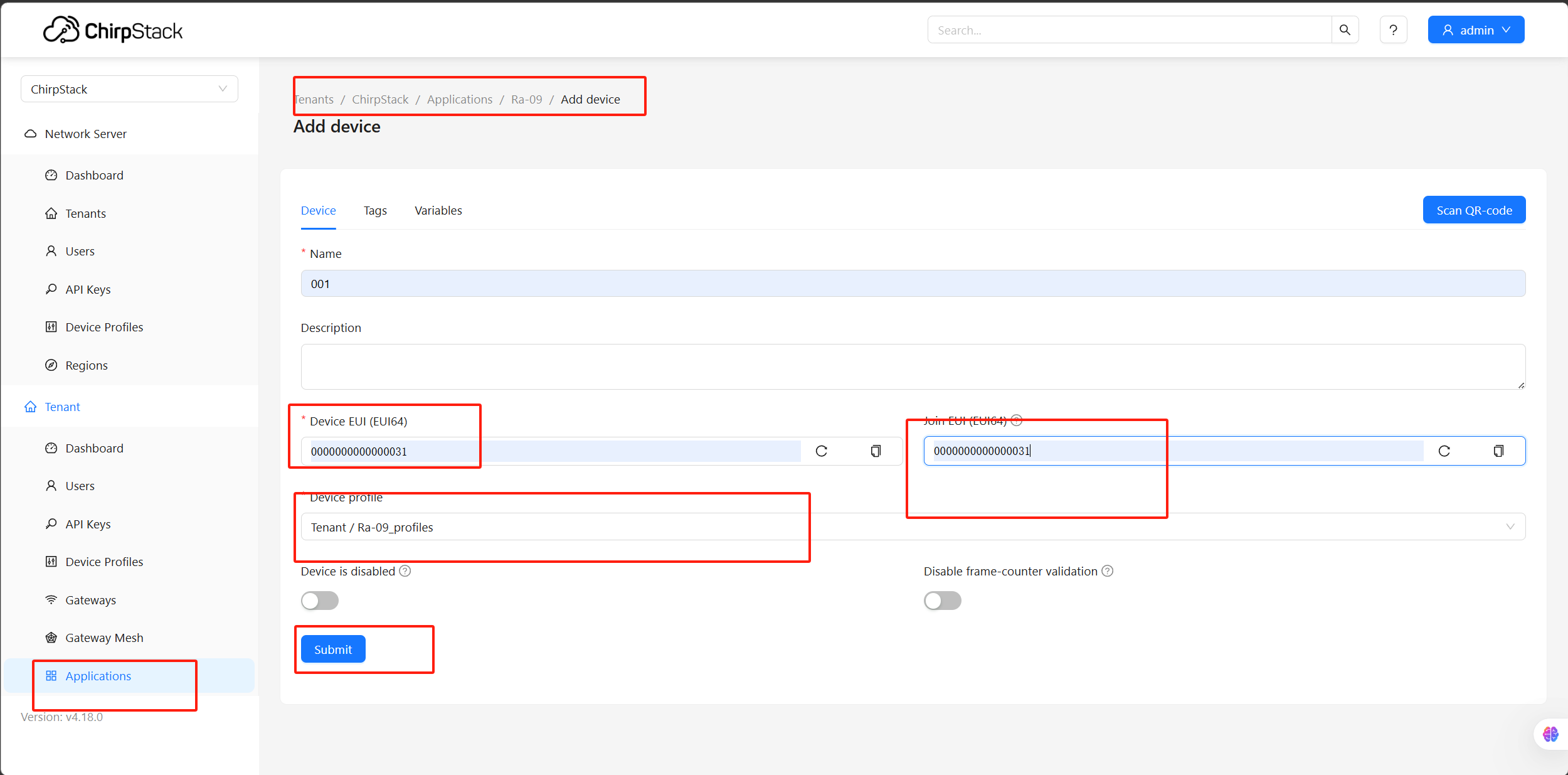Open the brain assistant widget icon
Screen dimensions: 1568x775
pyautogui.click(x=1550, y=734)
